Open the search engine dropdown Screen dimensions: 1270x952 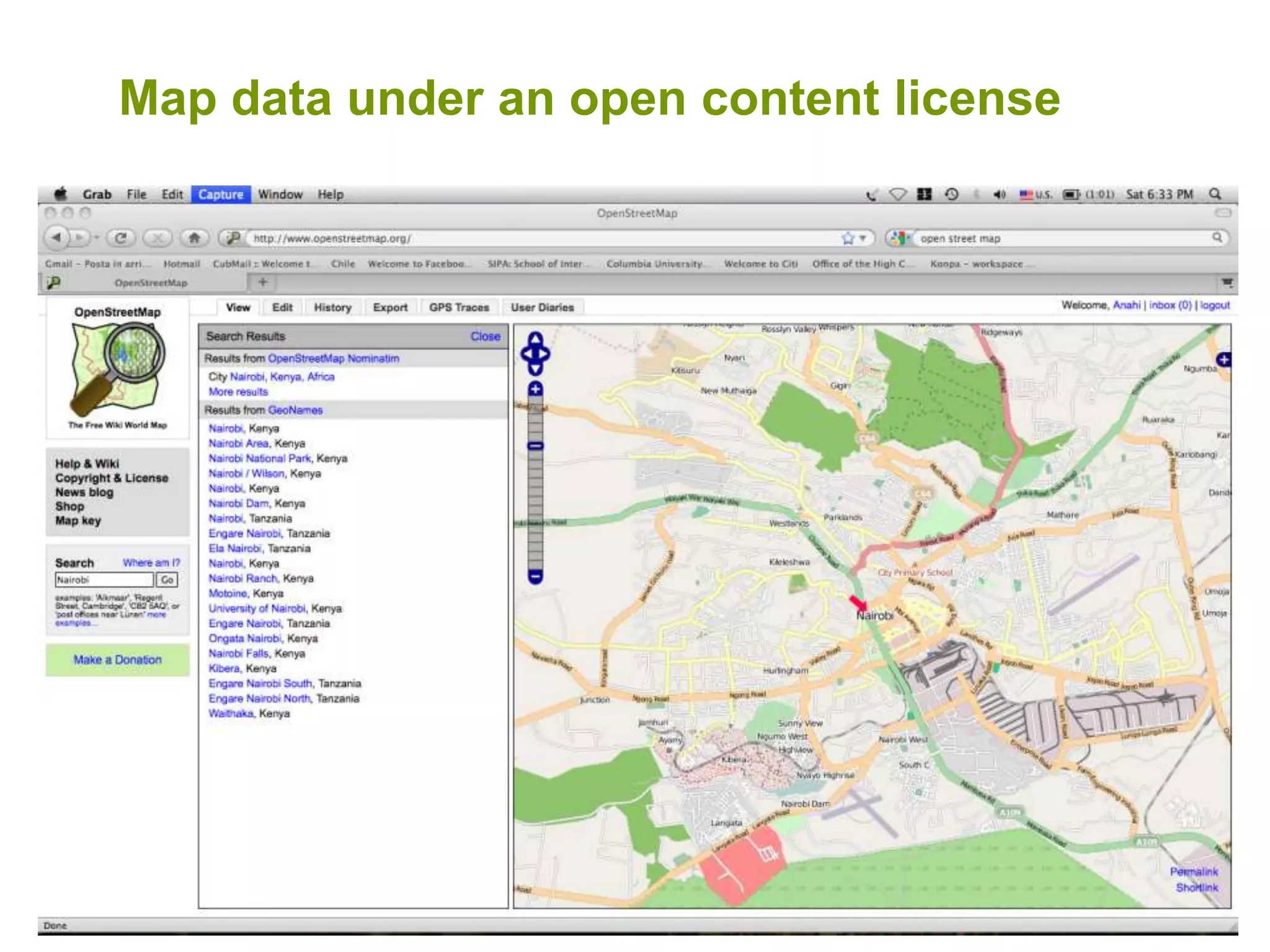[x=899, y=238]
